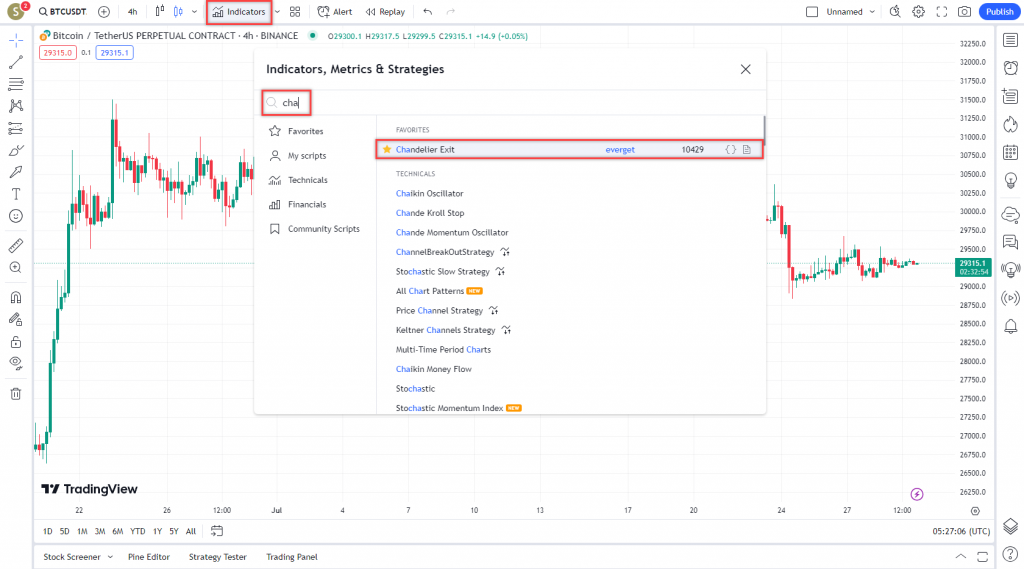
Task: Select brush drawing tool
Action: (x=16, y=150)
